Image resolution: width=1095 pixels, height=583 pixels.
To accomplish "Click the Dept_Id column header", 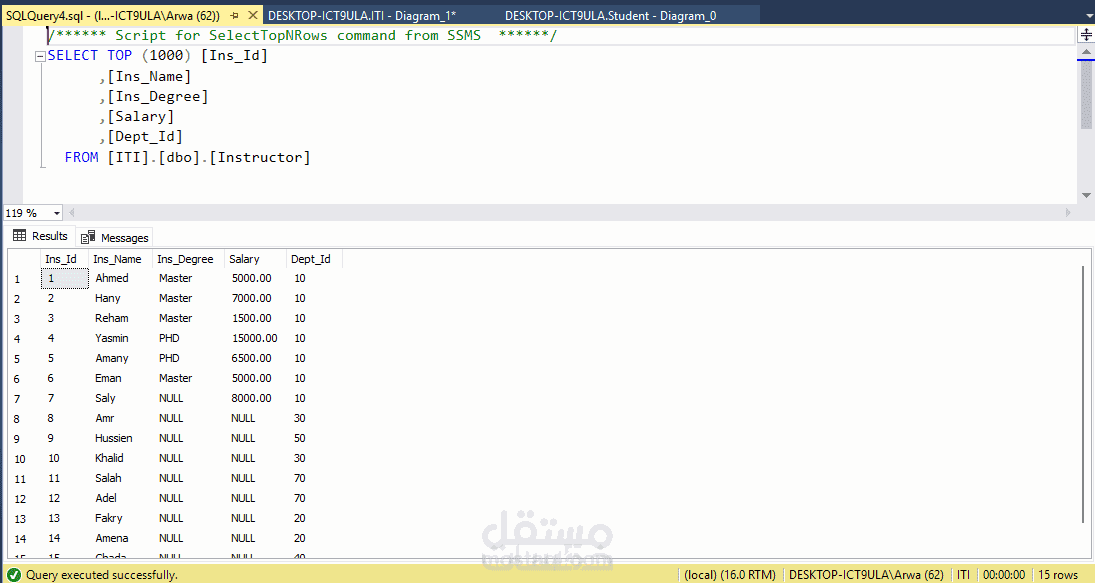I will pos(314,259).
